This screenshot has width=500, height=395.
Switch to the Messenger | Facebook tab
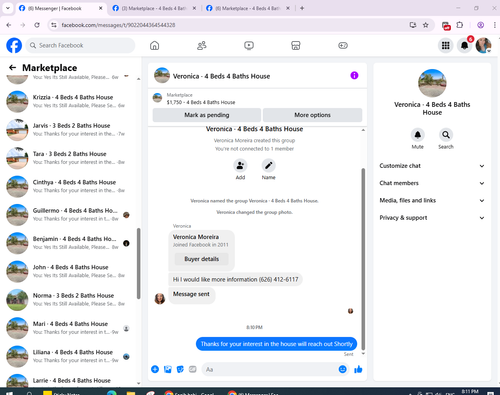point(61,8)
